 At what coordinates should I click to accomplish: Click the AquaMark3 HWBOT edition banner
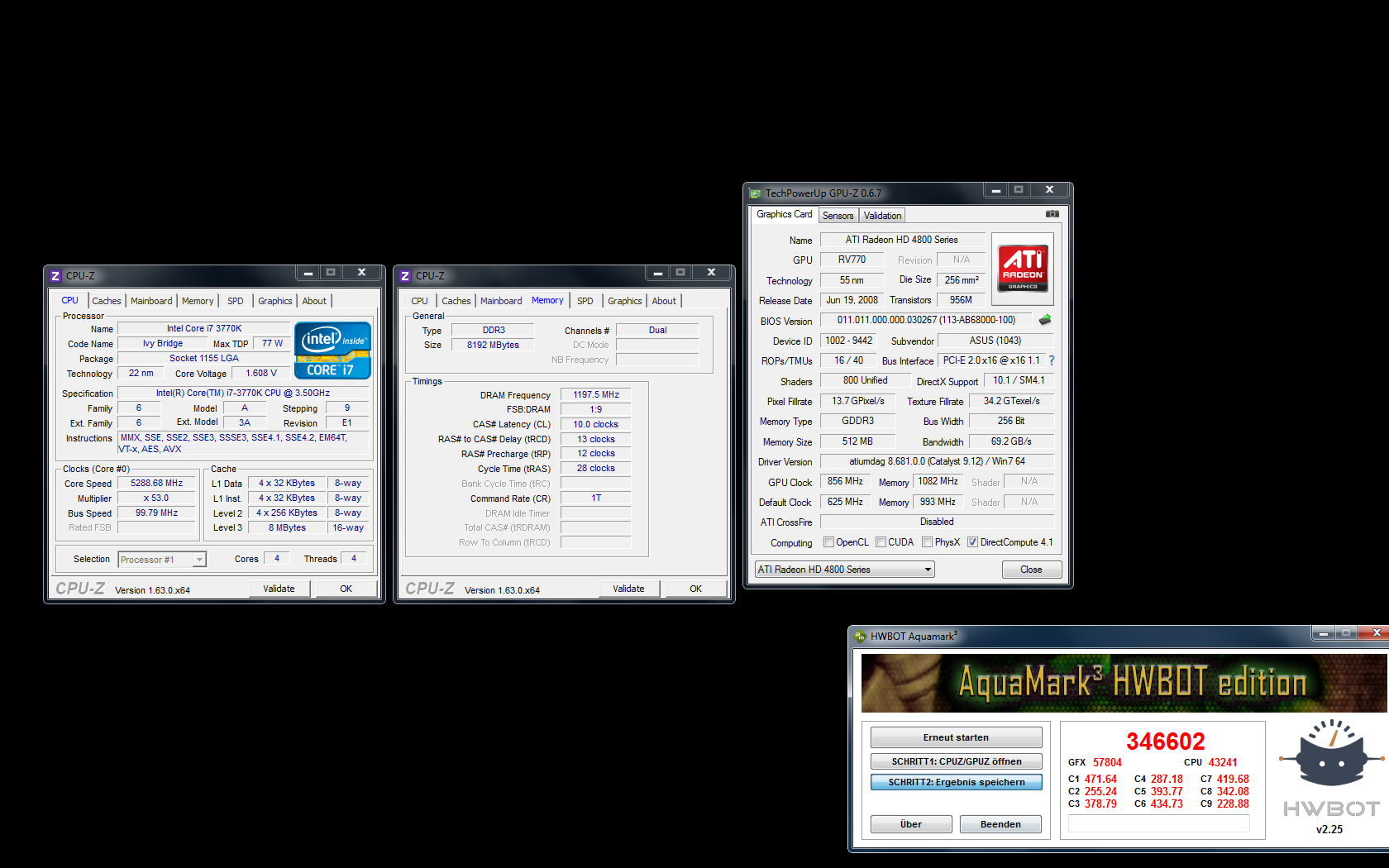[x=1124, y=683]
